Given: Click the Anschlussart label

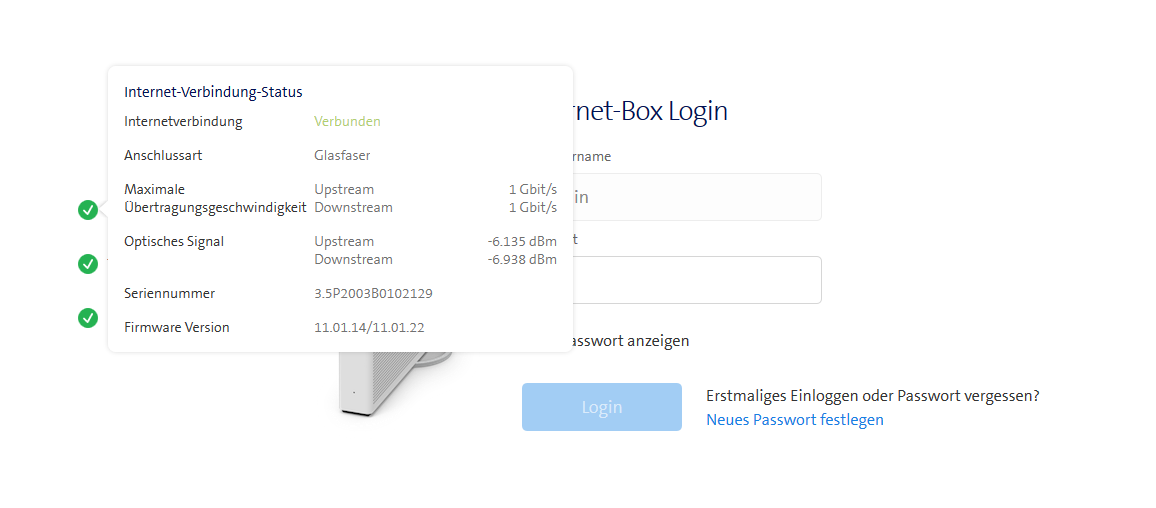Looking at the screenshot, I should click(163, 156).
